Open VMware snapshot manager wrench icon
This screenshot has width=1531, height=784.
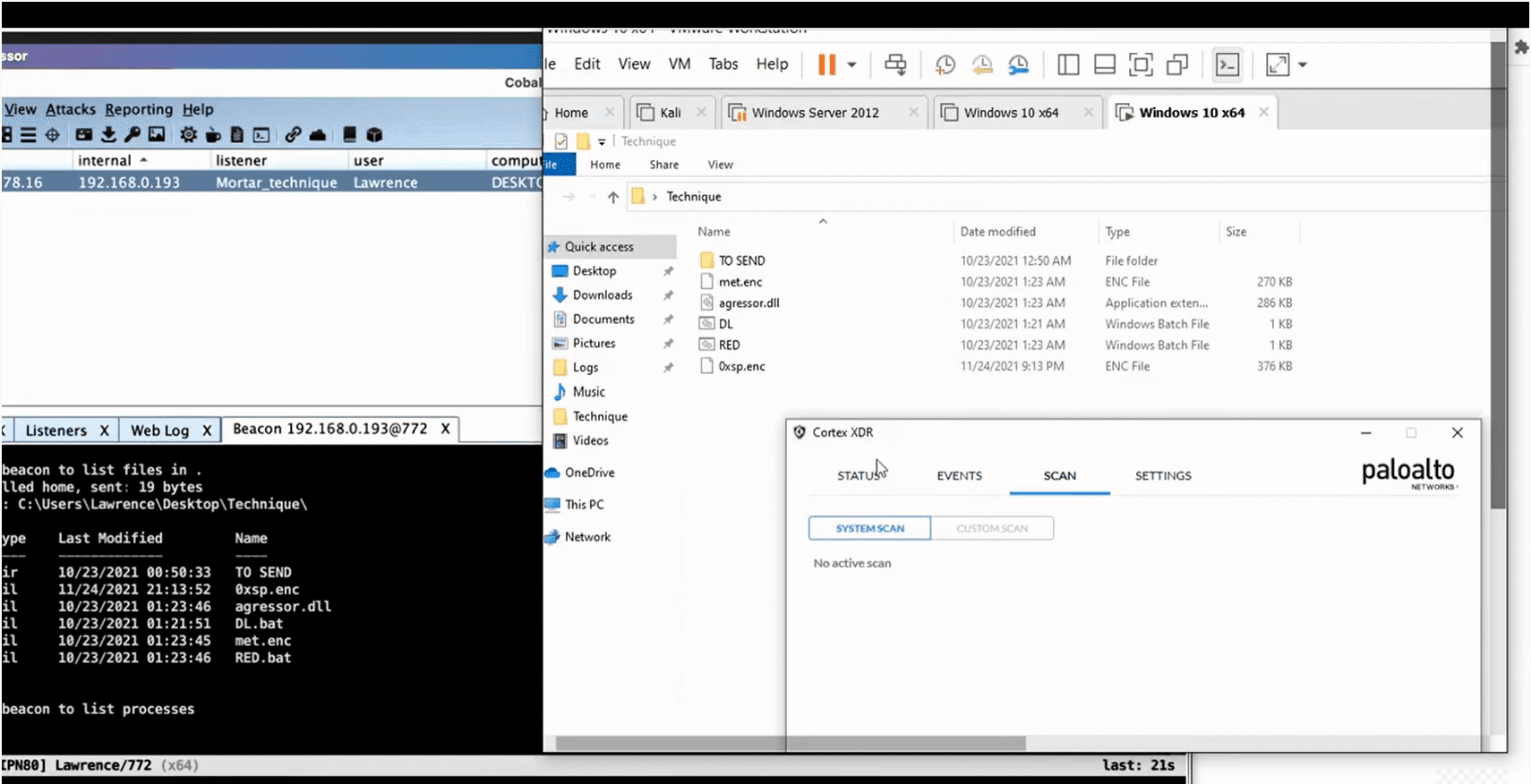tap(1019, 64)
